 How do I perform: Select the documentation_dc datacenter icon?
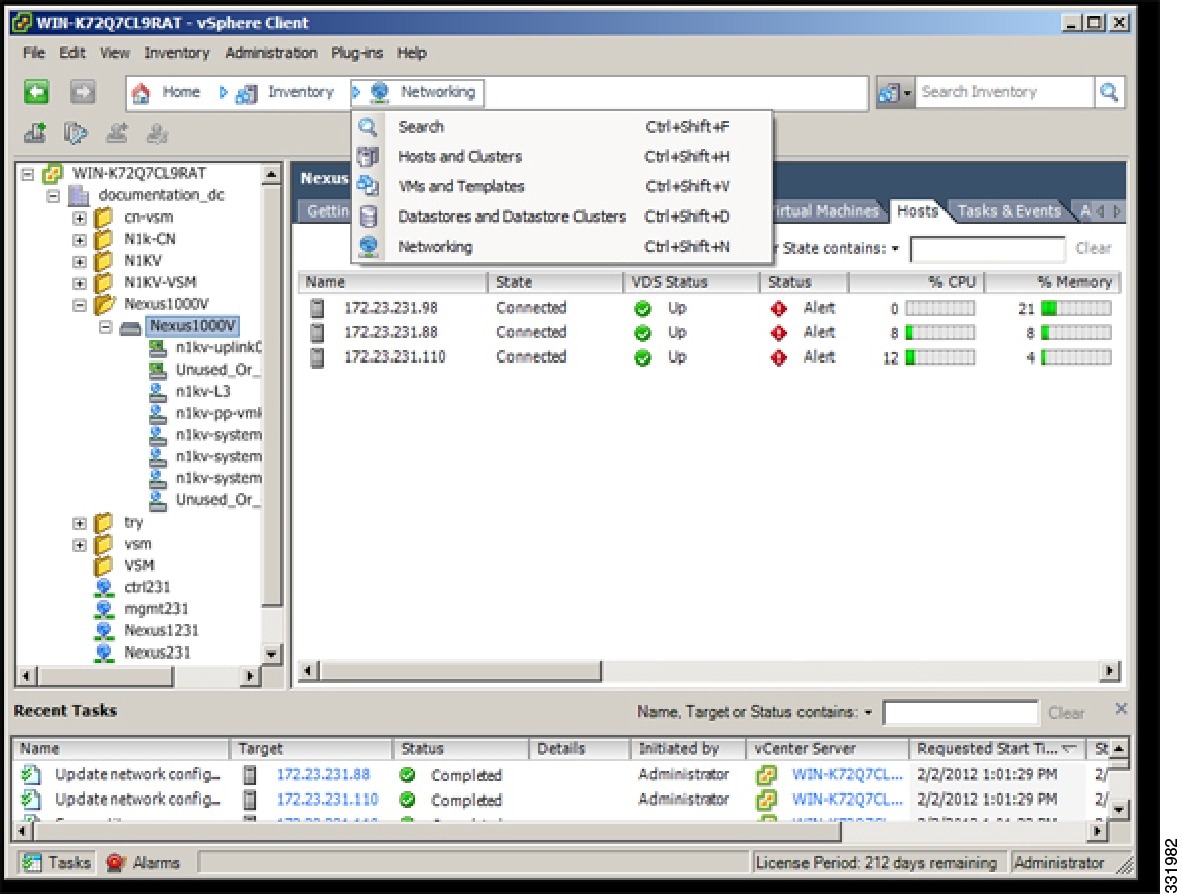pos(78,196)
